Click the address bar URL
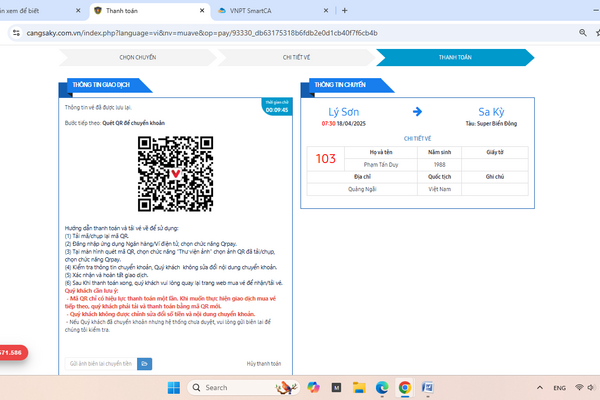The height and width of the screenshot is (400, 600). 202,33
